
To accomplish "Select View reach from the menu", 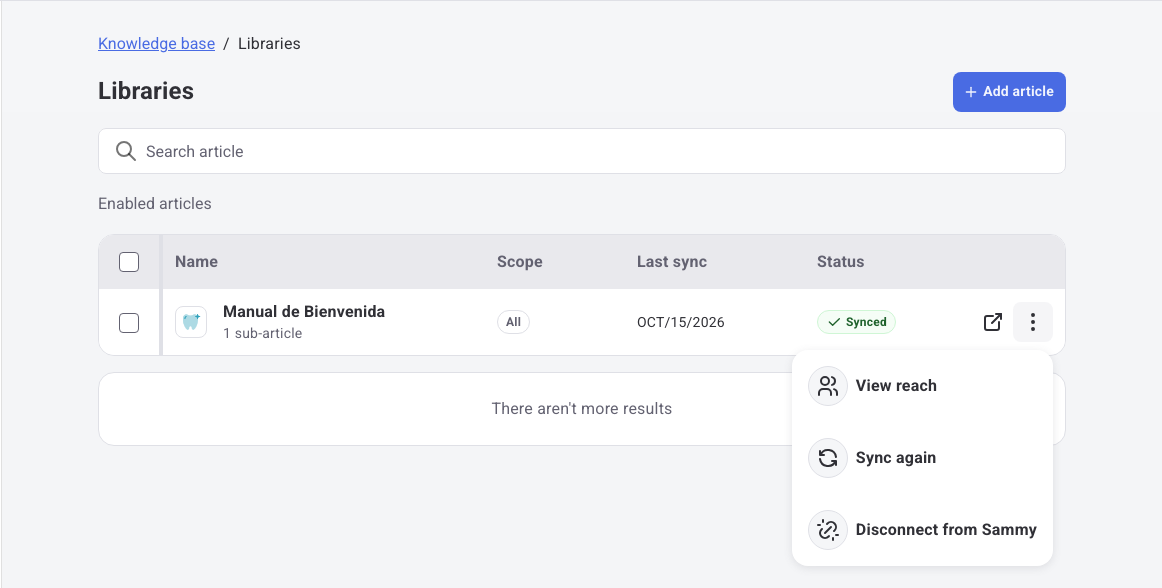I will point(922,386).
